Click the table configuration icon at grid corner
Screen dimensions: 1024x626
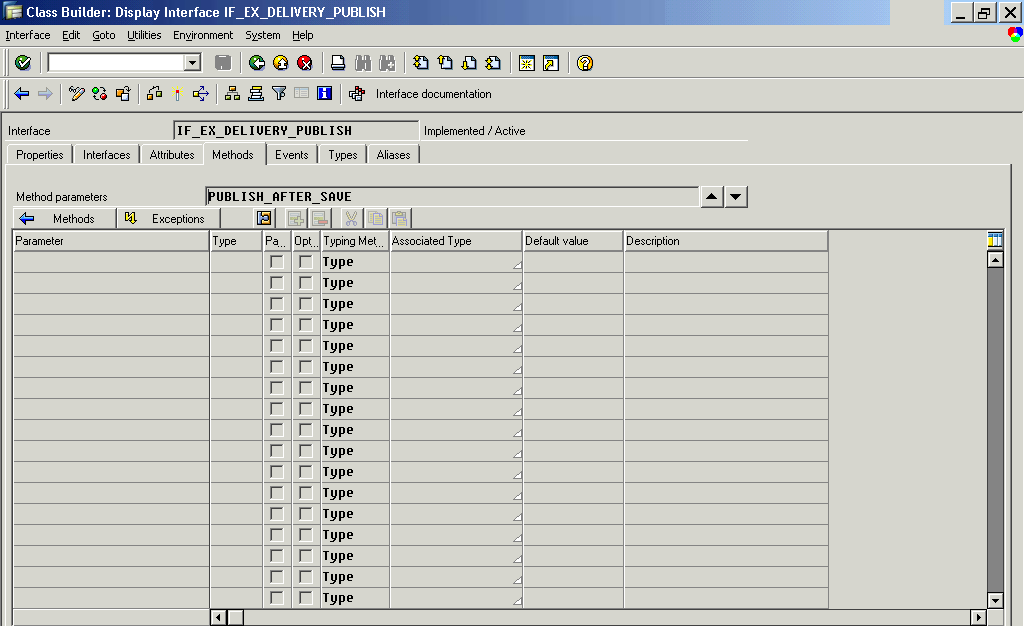point(995,240)
